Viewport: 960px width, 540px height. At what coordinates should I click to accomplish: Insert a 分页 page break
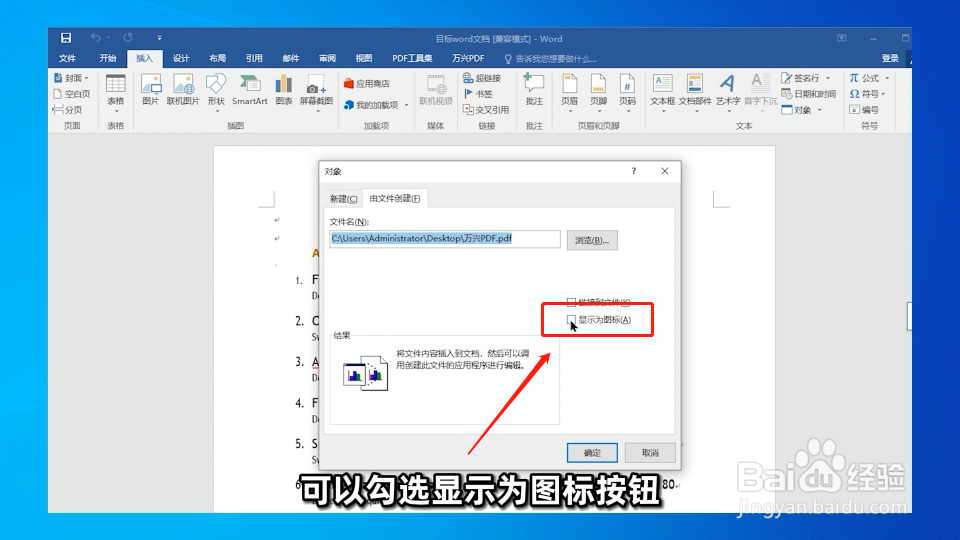67,110
